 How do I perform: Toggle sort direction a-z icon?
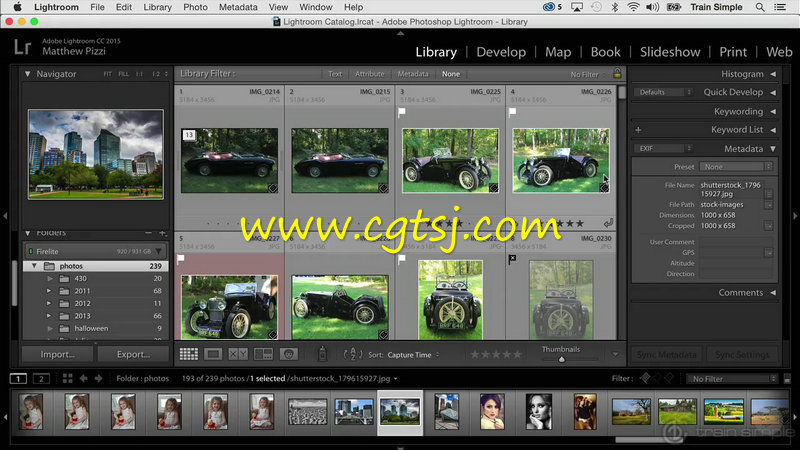point(353,354)
